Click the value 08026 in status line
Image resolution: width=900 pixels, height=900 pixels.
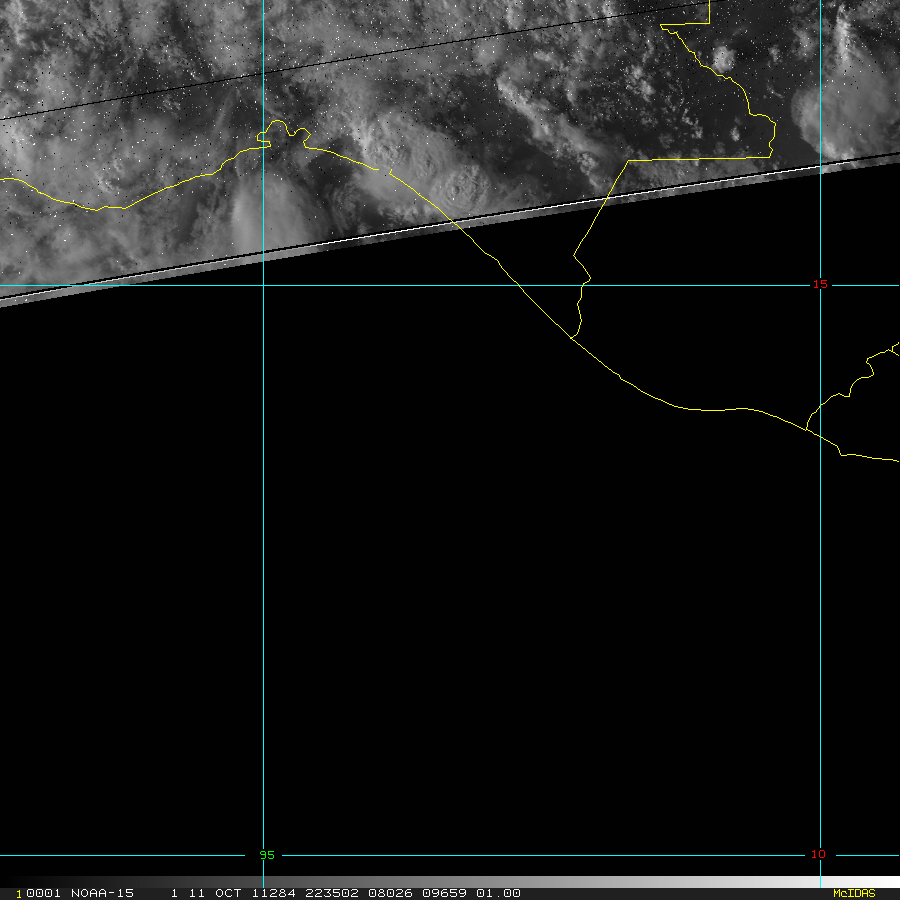[390, 893]
